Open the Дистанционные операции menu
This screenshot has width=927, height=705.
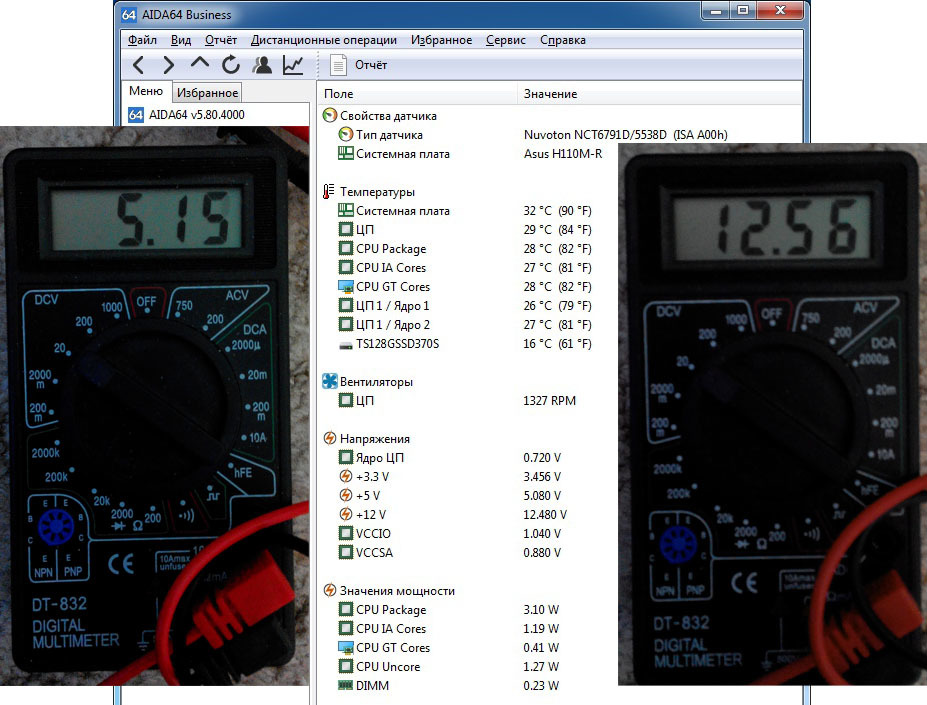click(324, 40)
